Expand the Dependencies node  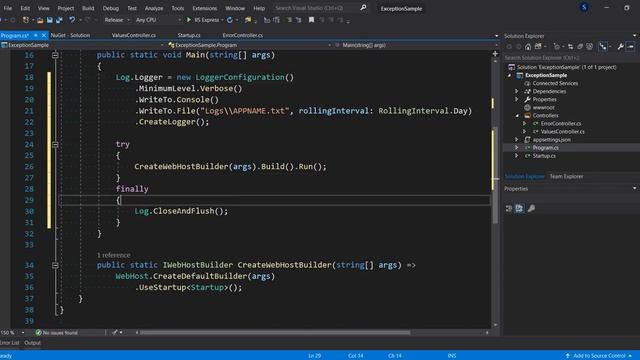pos(517,91)
